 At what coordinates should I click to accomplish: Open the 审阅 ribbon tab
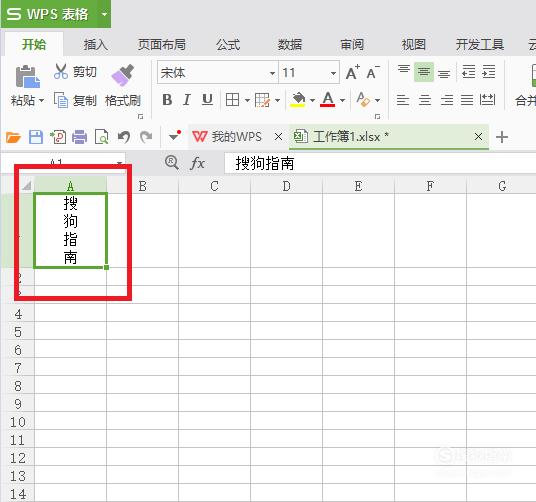coord(352,44)
